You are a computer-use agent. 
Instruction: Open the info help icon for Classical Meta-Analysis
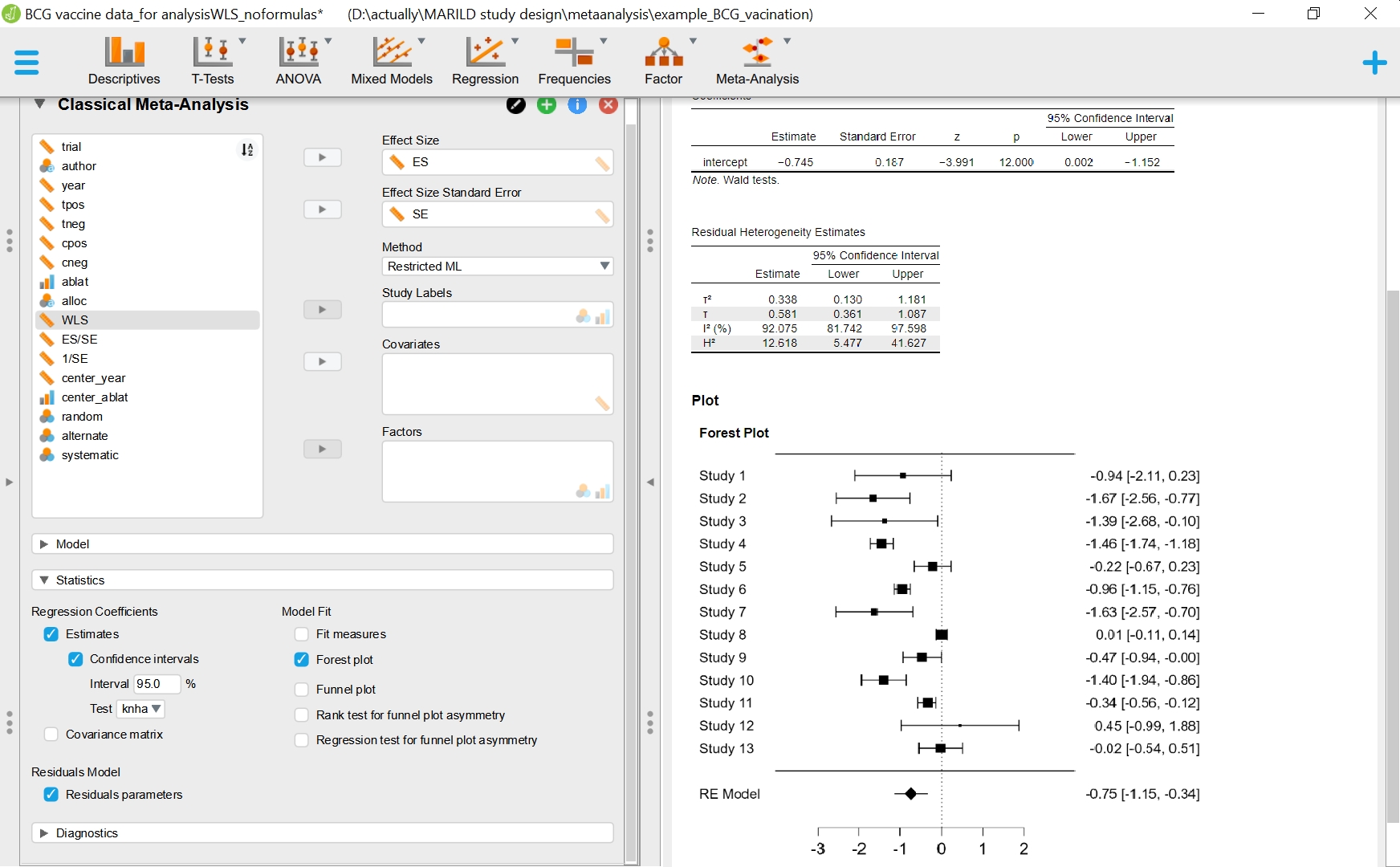577,104
